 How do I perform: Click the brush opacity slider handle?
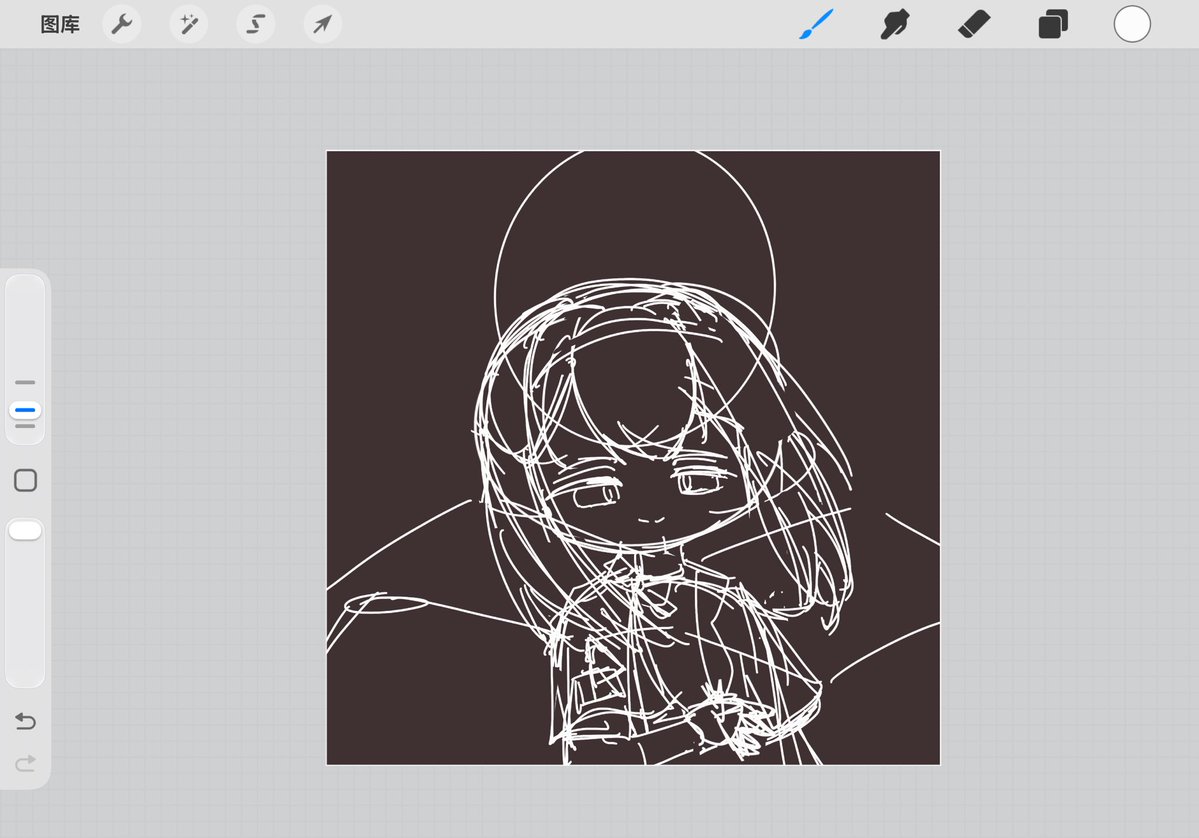coord(25,531)
